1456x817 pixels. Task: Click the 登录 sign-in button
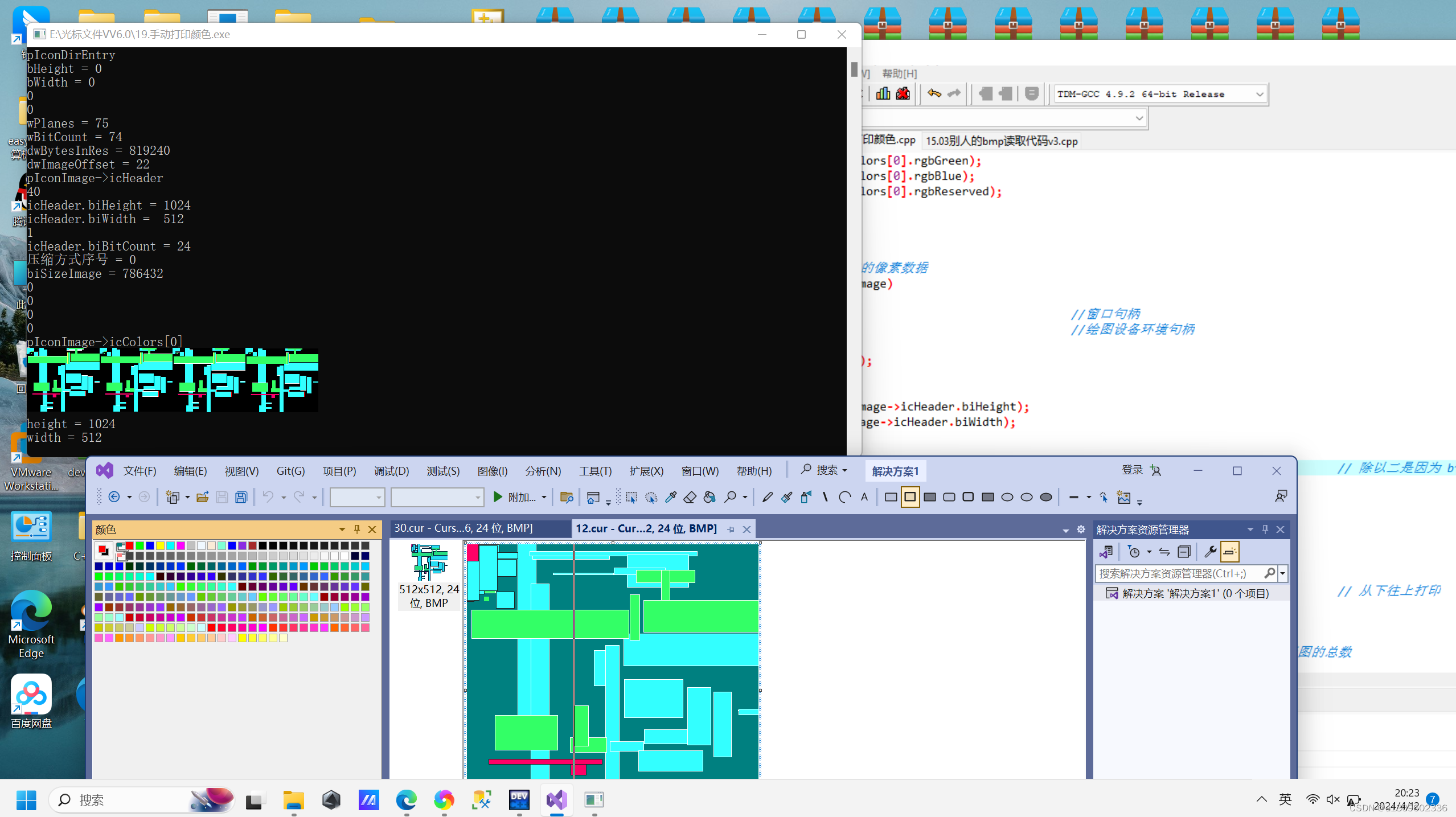[1132, 470]
